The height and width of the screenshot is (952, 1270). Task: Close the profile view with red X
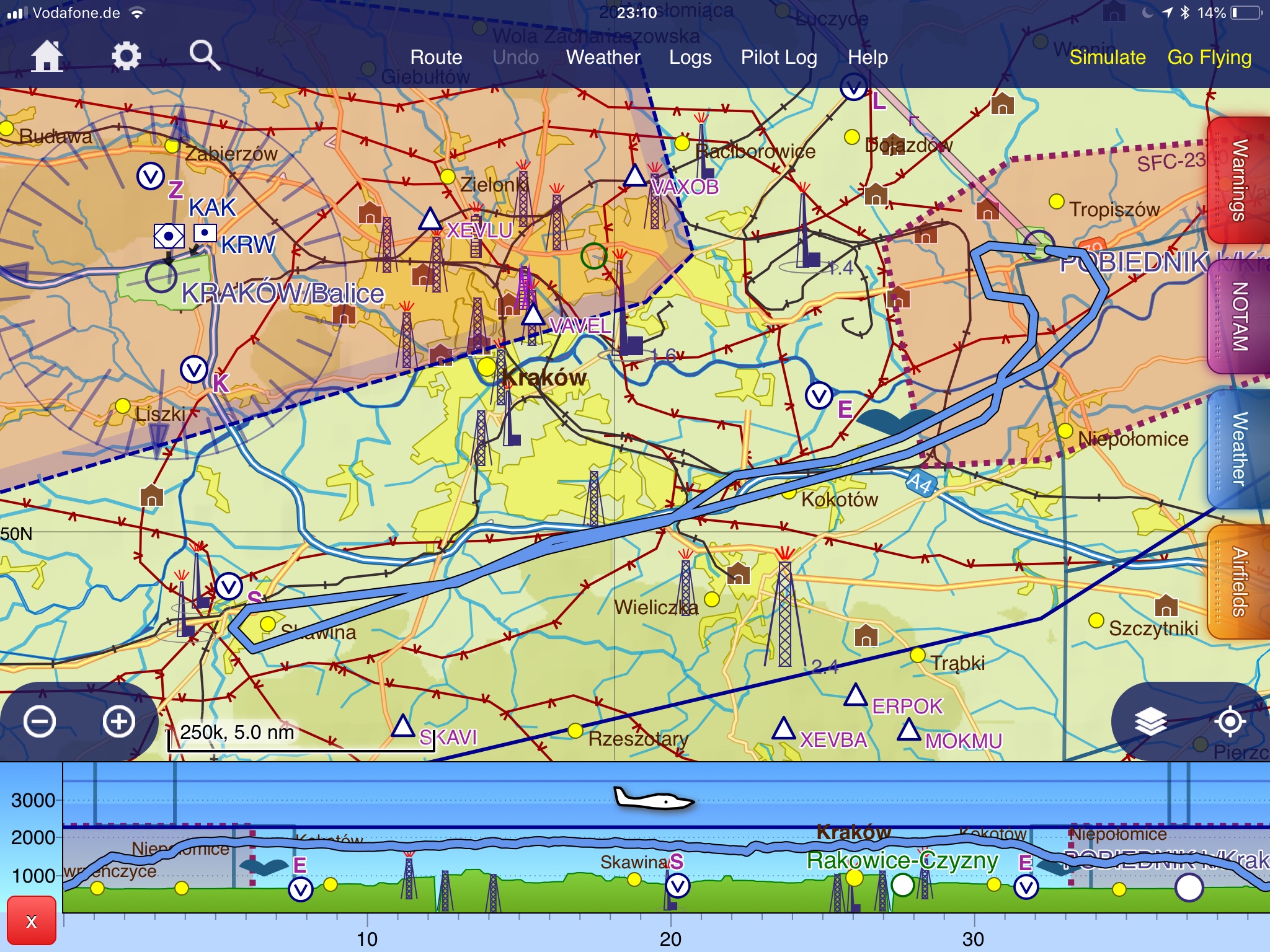tap(32, 921)
